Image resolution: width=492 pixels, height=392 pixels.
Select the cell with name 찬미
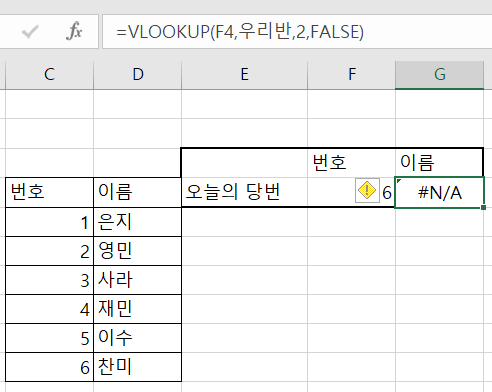[137, 367]
